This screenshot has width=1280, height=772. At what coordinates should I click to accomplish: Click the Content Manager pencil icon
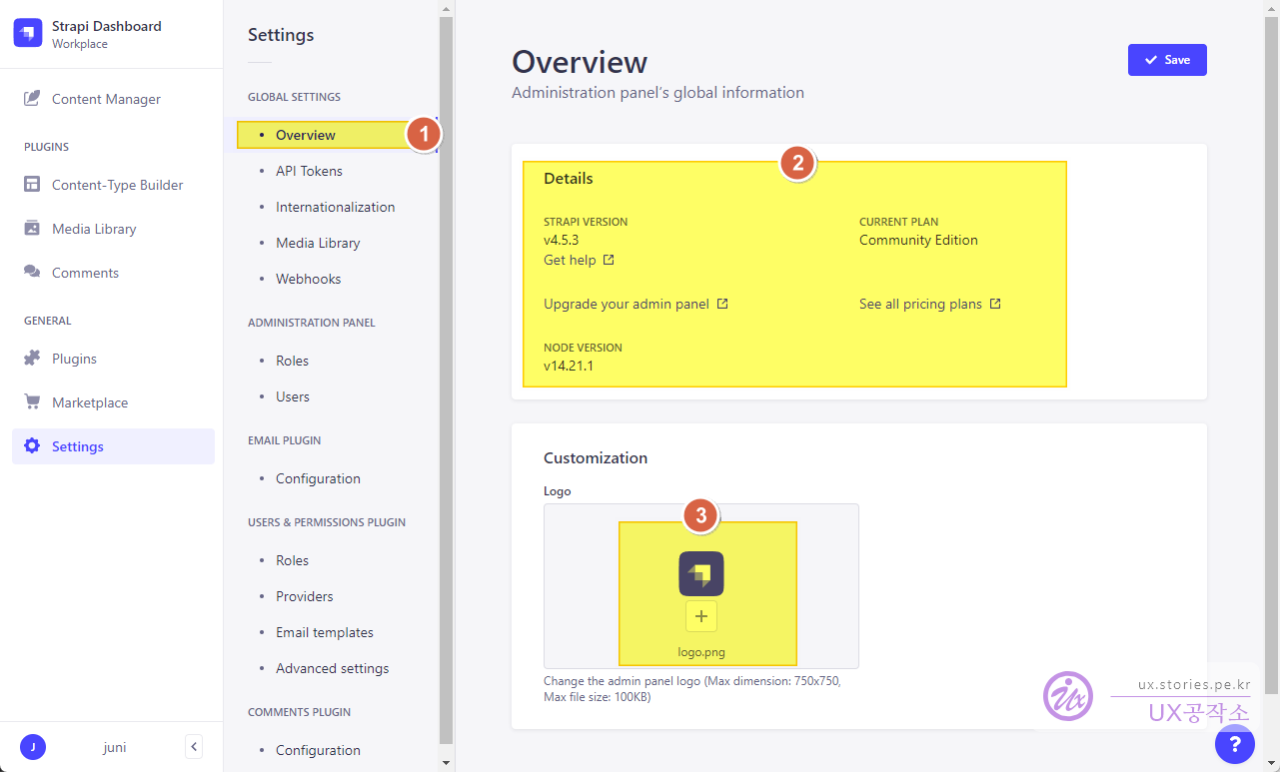[x=32, y=98]
